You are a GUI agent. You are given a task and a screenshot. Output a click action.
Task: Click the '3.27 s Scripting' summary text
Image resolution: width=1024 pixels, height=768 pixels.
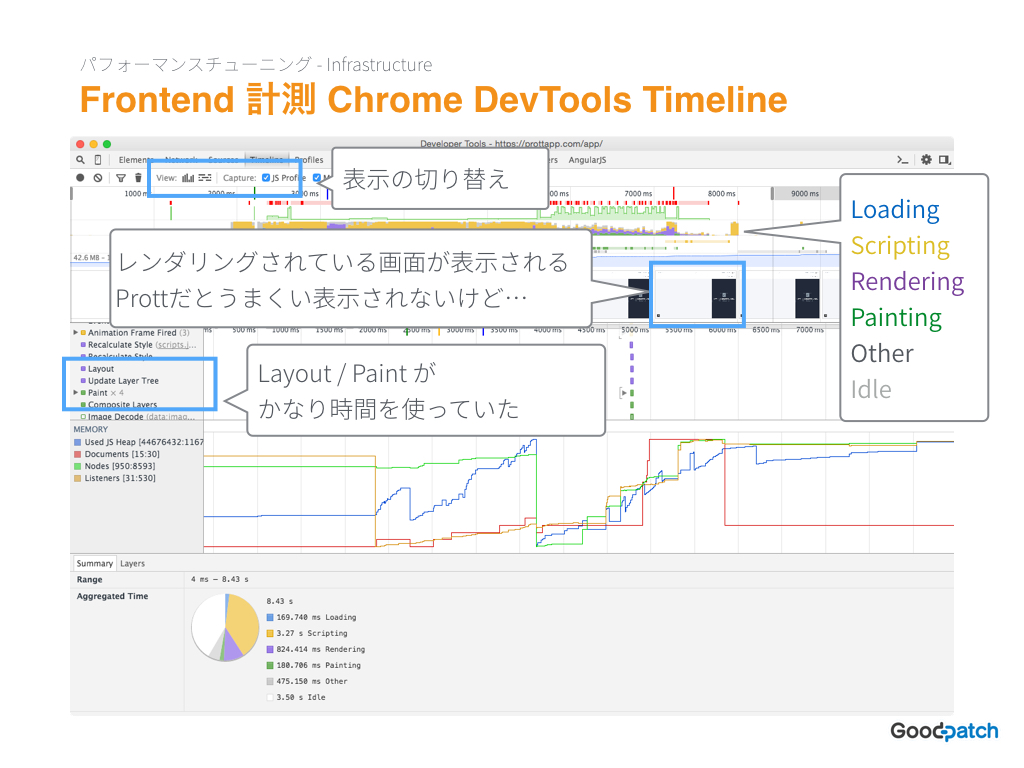(312, 633)
